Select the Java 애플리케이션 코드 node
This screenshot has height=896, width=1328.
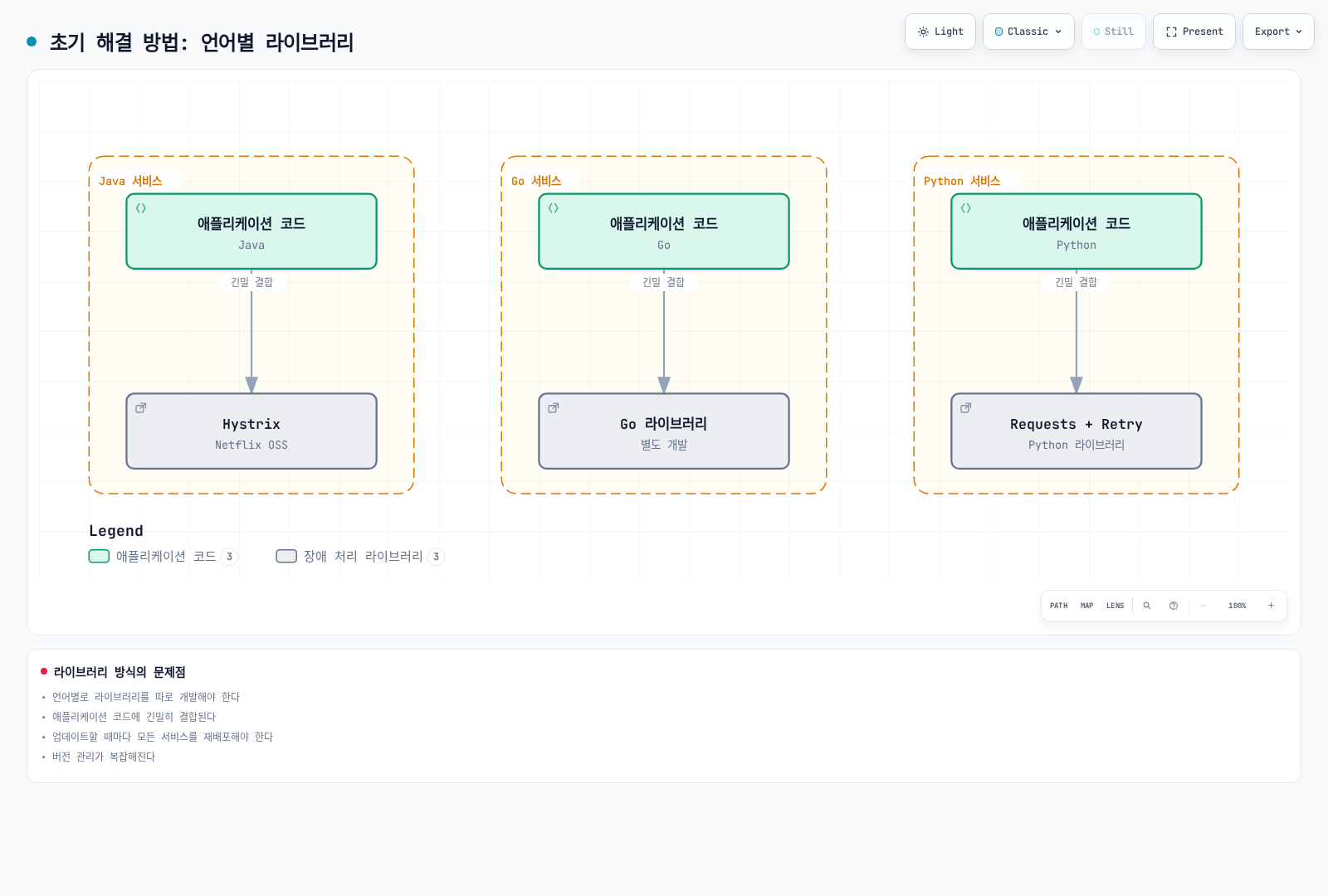[251, 231]
